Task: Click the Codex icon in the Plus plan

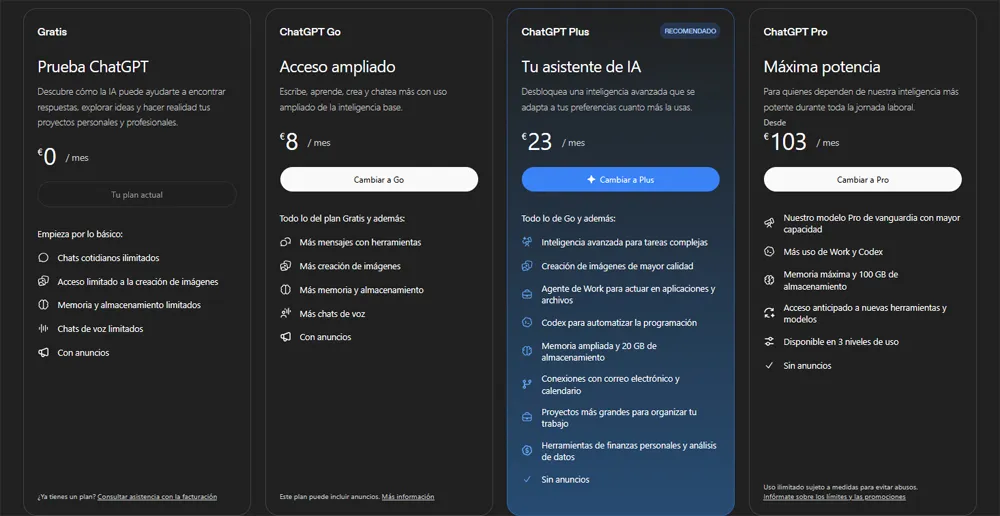Action: (x=527, y=323)
